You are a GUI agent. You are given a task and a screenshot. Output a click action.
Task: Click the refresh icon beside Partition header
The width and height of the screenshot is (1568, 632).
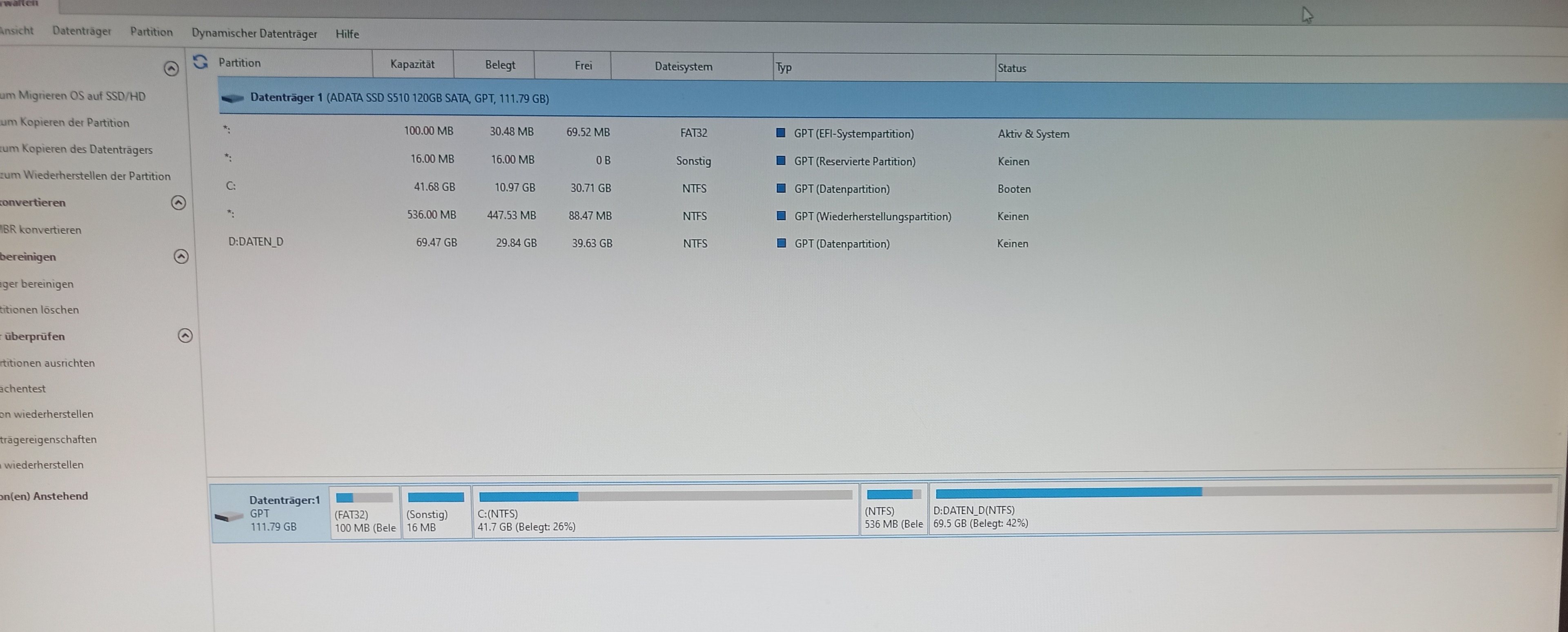[x=200, y=62]
